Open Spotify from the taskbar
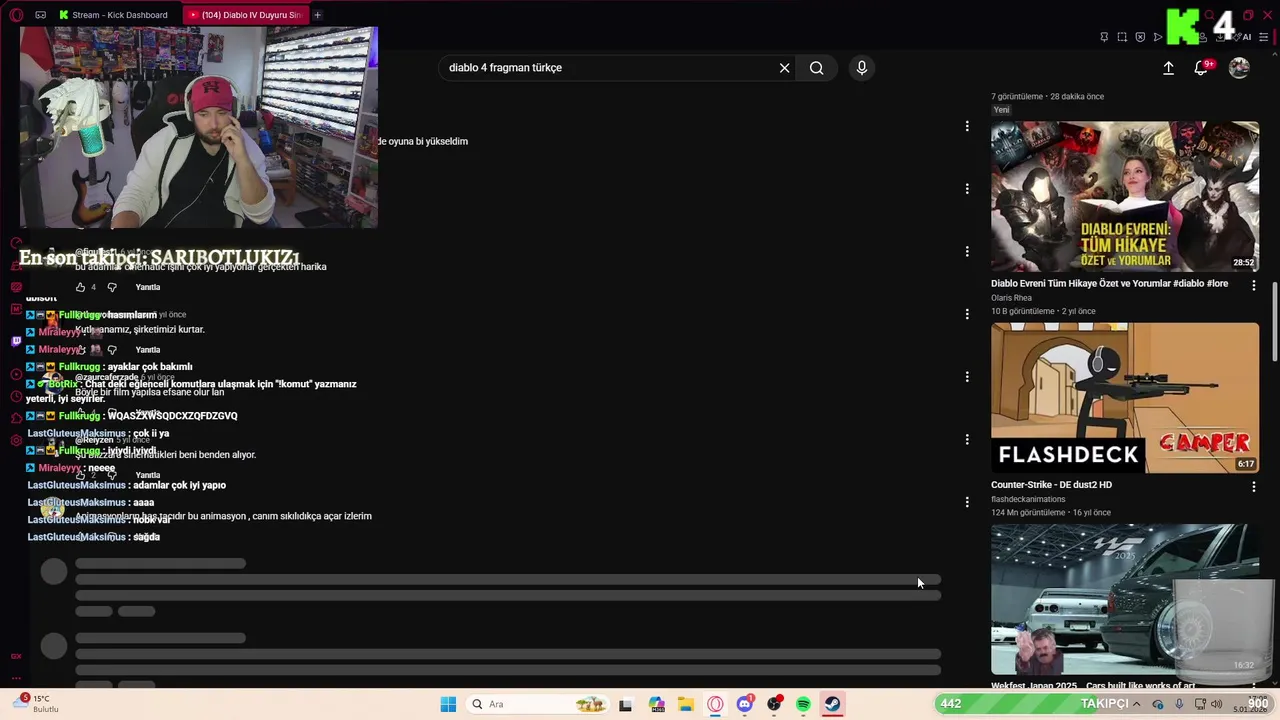The height and width of the screenshot is (720, 1280). coord(803,704)
